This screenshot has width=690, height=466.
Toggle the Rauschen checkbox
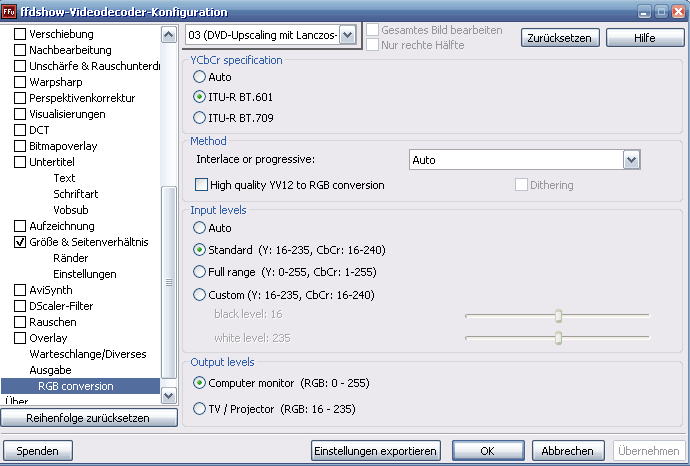[x=20, y=322]
